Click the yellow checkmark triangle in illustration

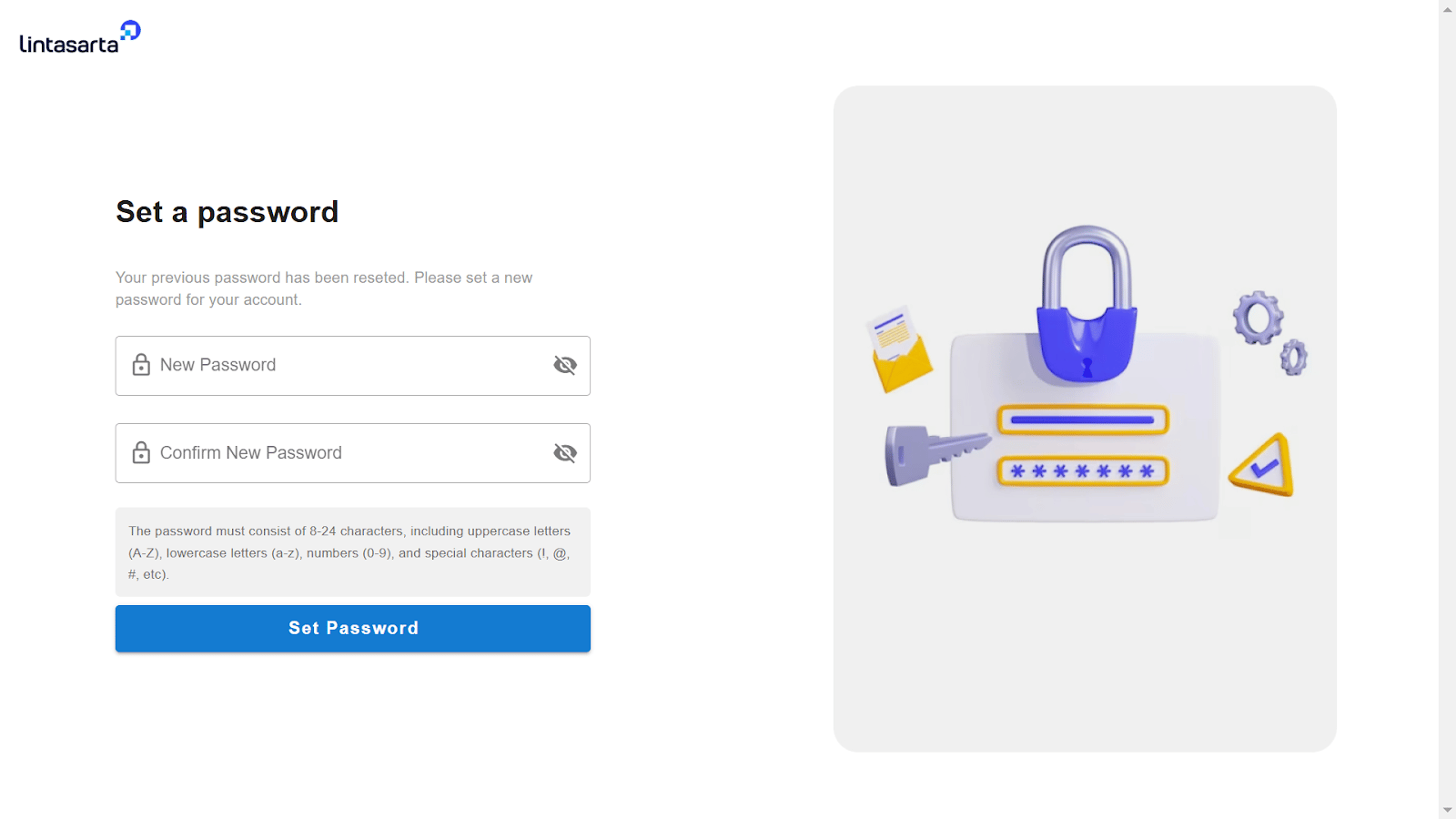coord(1262,465)
